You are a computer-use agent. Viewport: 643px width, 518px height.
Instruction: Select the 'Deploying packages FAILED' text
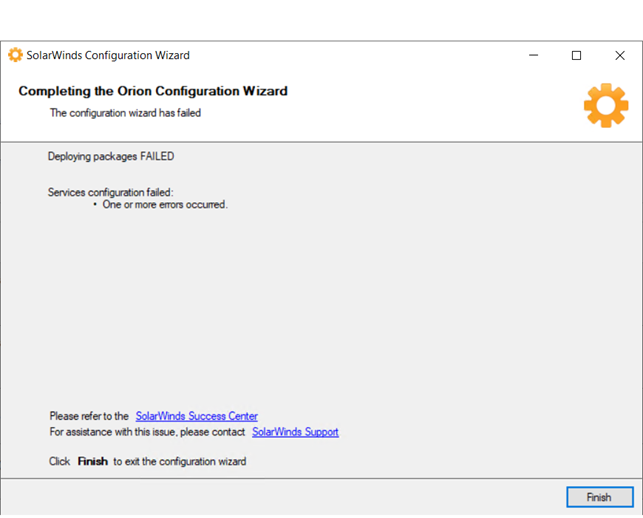111,156
